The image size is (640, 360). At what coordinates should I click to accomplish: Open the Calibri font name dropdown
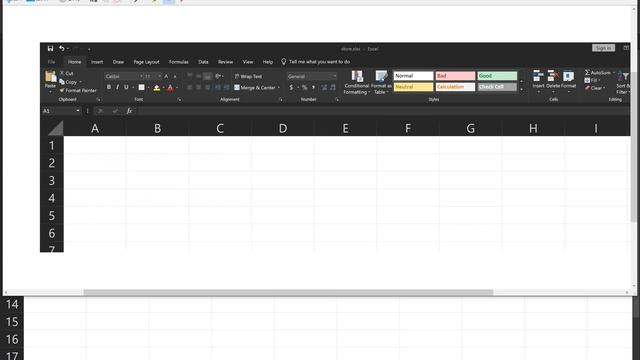click(141, 76)
